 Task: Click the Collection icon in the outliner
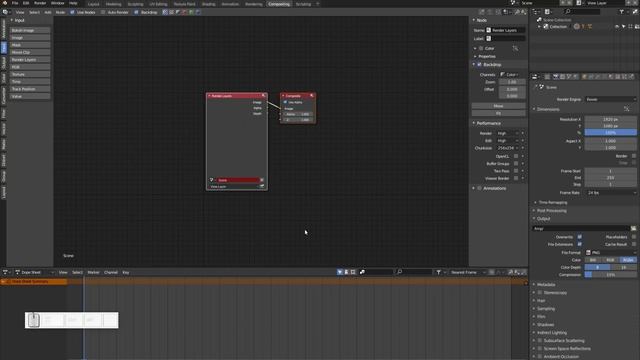[x=546, y=27]
